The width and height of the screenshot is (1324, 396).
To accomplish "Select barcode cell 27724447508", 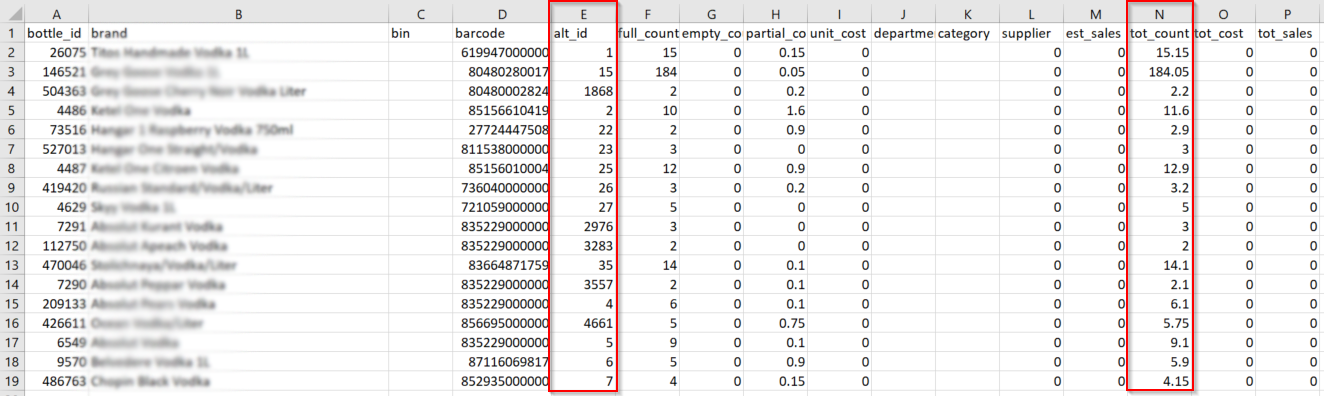I will (501, 130).
